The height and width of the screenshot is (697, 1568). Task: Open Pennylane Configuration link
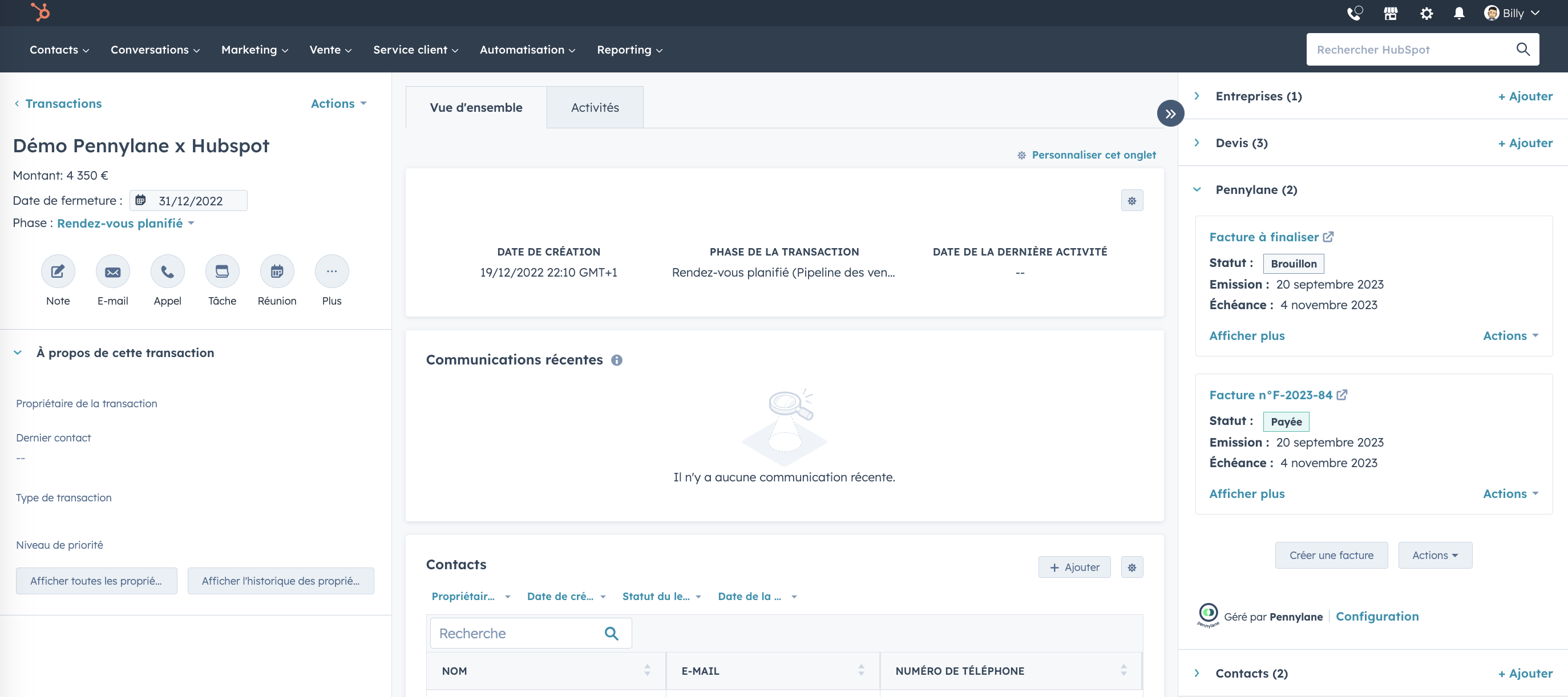pyautogui.click(x=1377, y=616)
